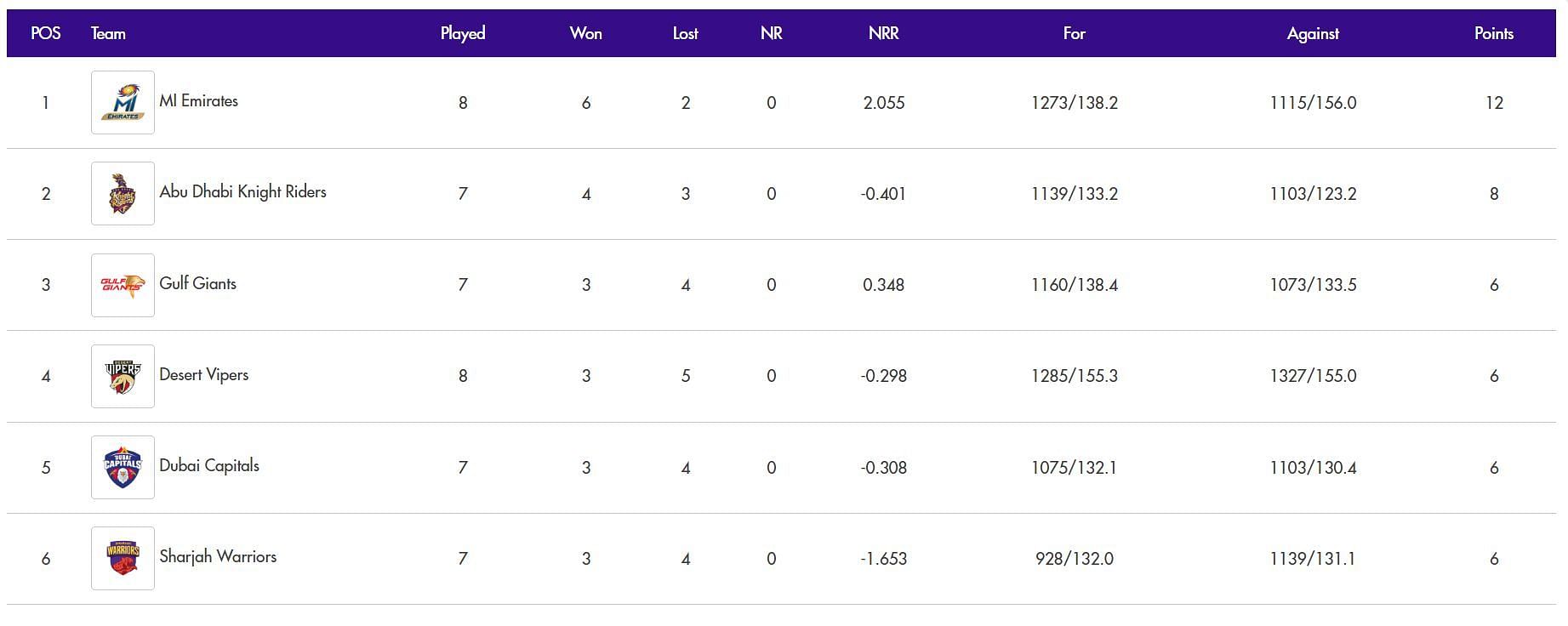Click MI Emirates 2.055 NRR value
Image resolution: width=1568 pixels, height=626 pixels.
point(883,103)
